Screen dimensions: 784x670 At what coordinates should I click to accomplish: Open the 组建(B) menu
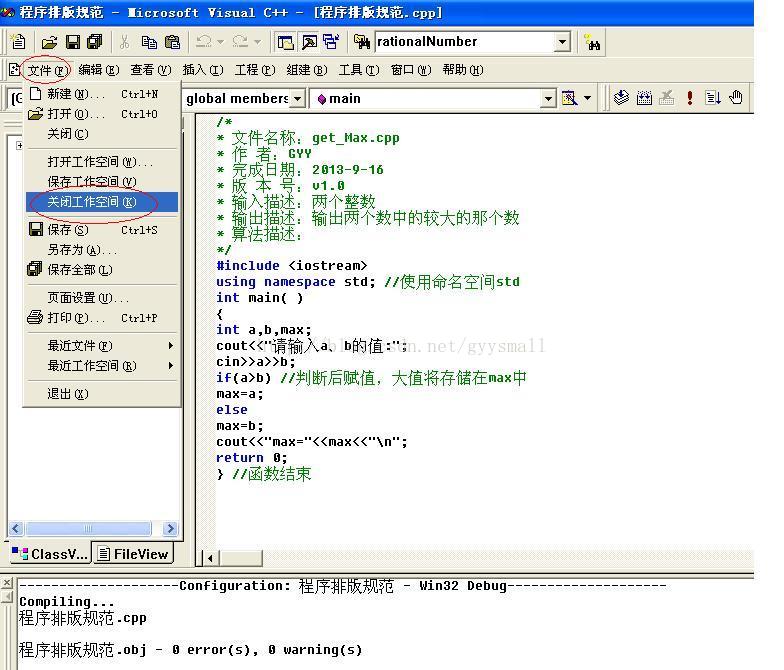306,70
